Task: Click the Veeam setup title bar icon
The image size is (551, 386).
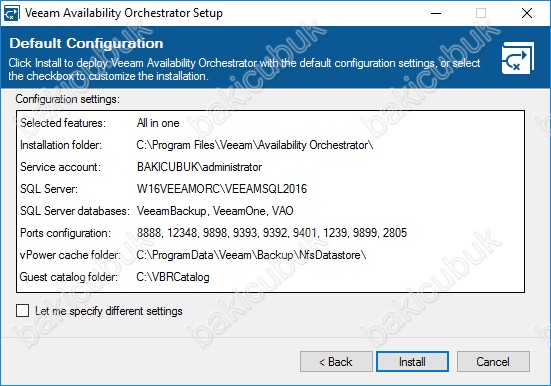Action: [x=11, y=13]
